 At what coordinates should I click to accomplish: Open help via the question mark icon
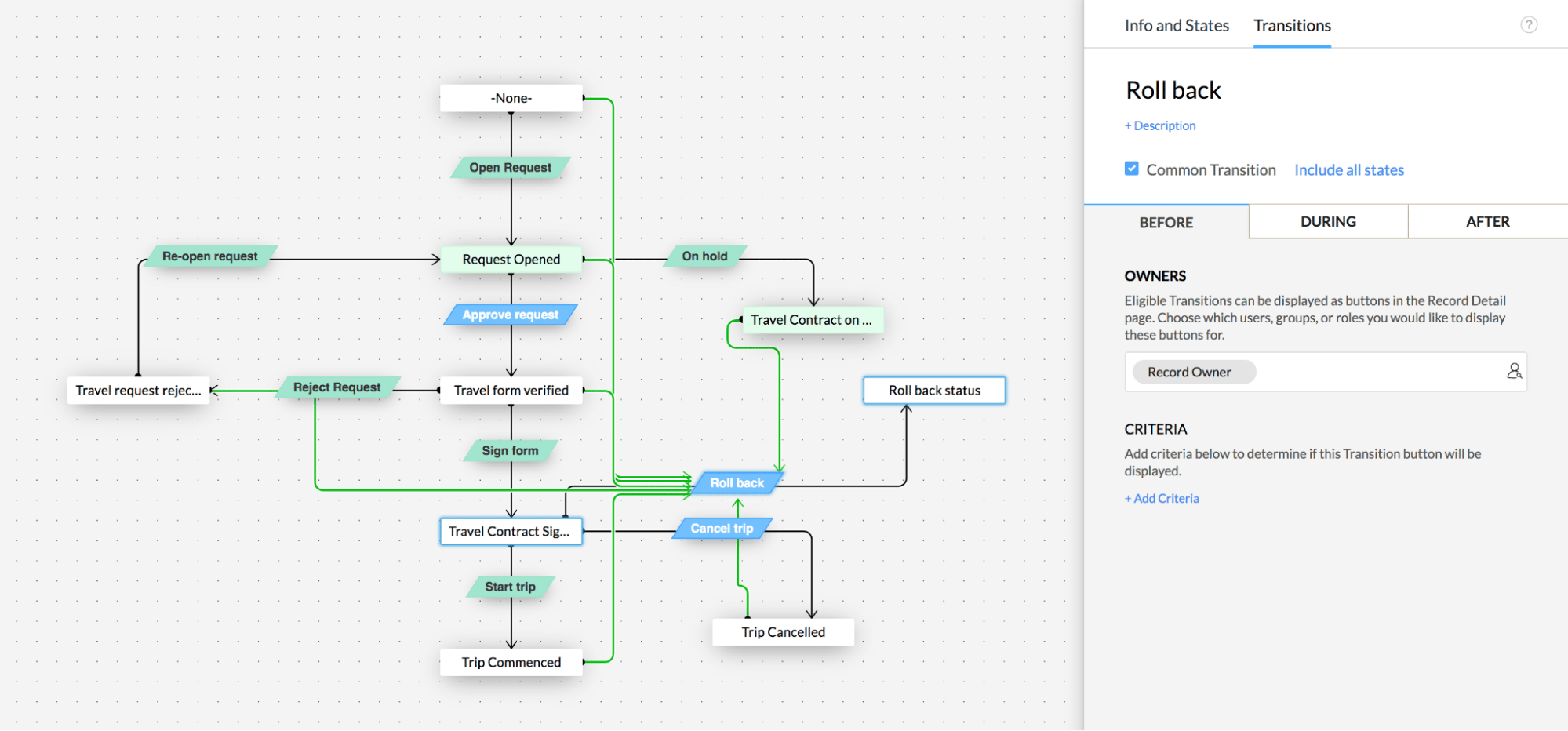(1530, 24)
